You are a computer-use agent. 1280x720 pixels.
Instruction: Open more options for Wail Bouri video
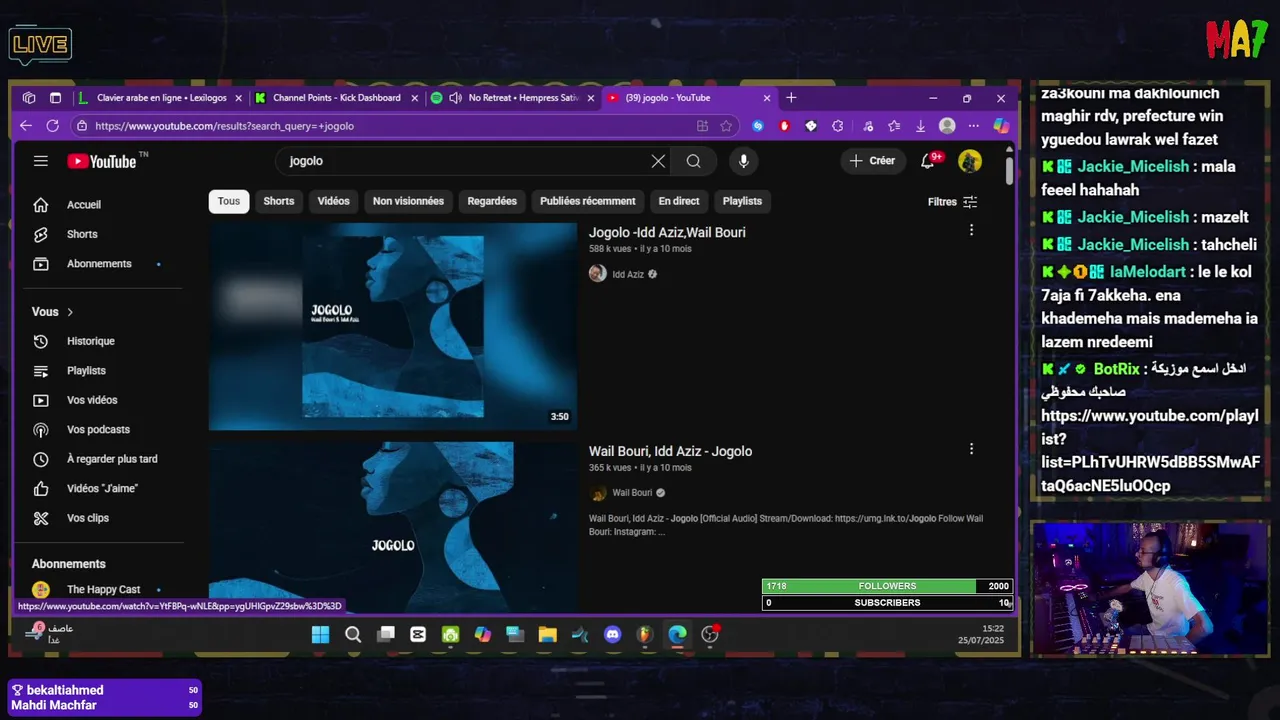click(971, 449)
